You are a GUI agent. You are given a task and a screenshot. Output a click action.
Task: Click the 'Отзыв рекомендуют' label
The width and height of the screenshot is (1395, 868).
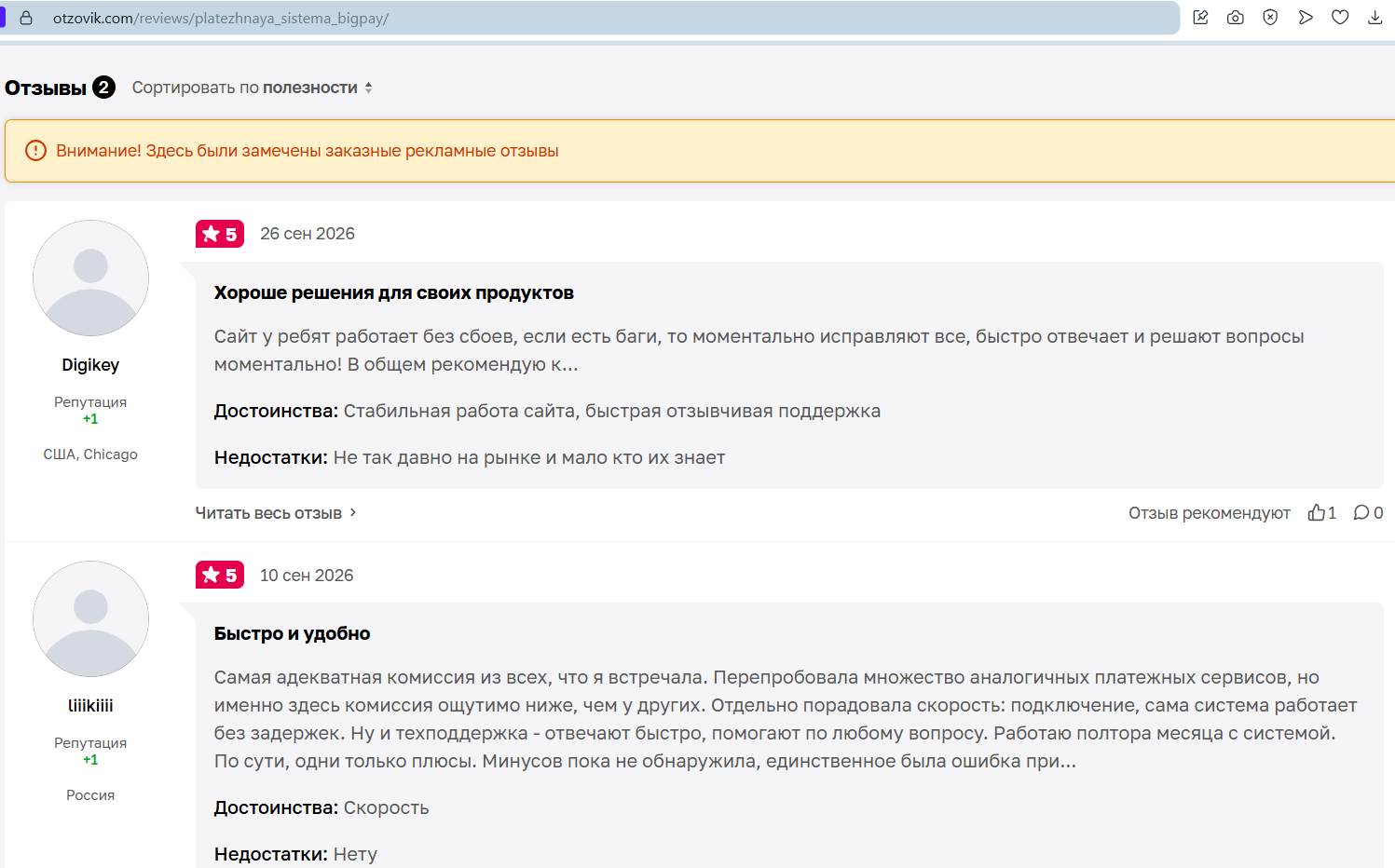pyautogui.click(x=1210, y=513)
